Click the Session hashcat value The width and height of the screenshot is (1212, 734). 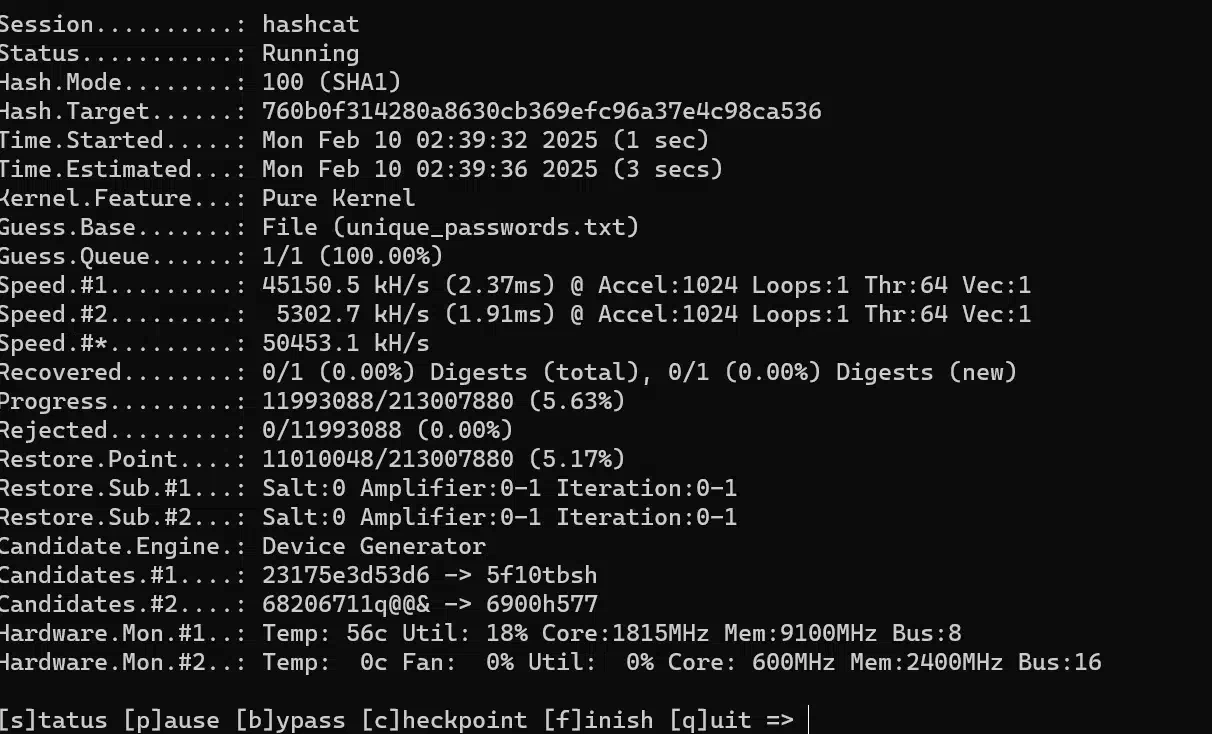point(310,24)
